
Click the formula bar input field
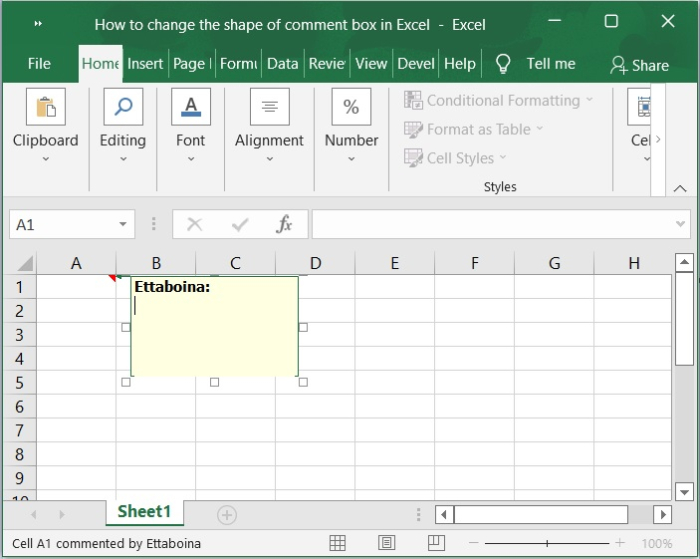pyautogui.click(x=501, y=224)
